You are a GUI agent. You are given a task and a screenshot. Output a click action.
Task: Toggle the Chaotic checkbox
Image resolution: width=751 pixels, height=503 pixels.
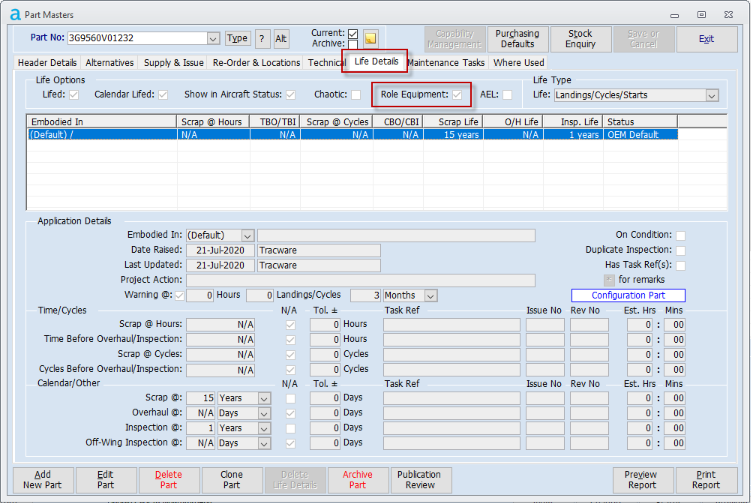(356, 95)
